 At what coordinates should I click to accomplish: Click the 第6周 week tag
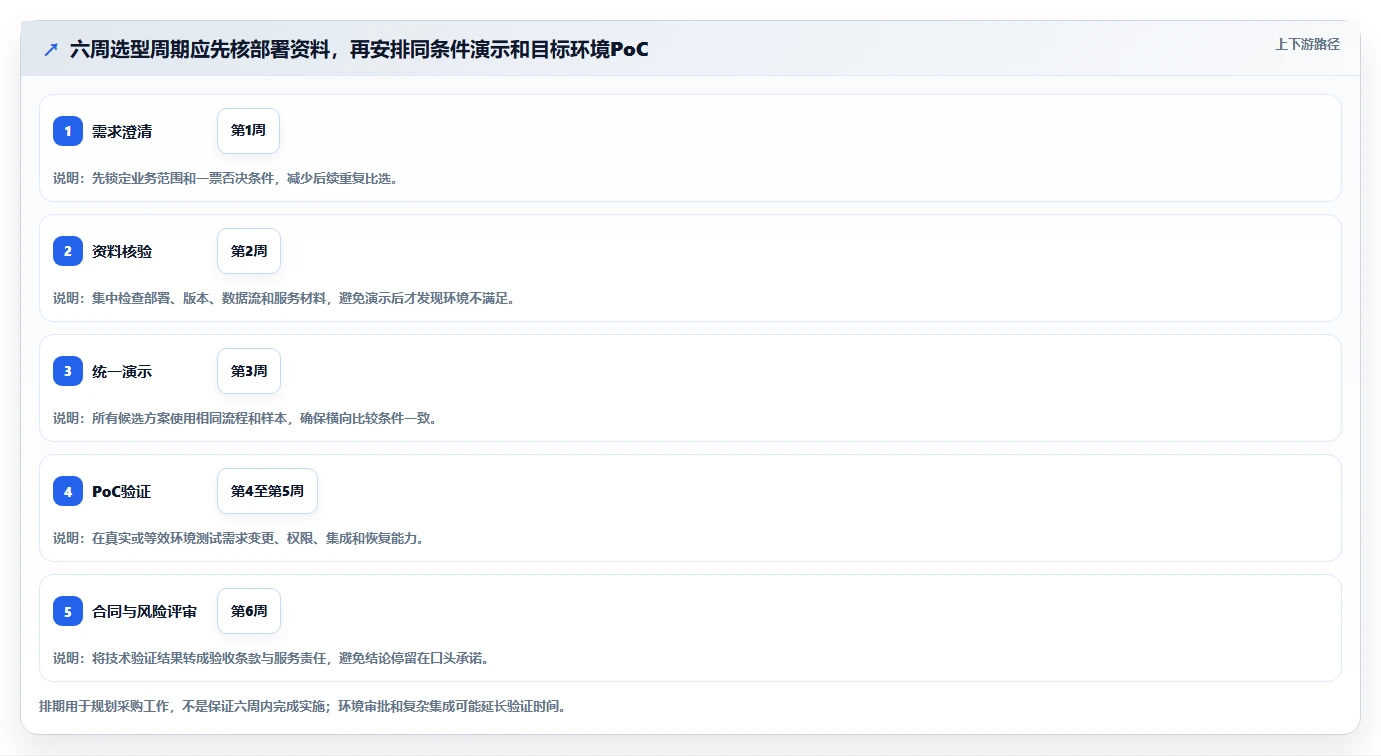tap(249, 611)
